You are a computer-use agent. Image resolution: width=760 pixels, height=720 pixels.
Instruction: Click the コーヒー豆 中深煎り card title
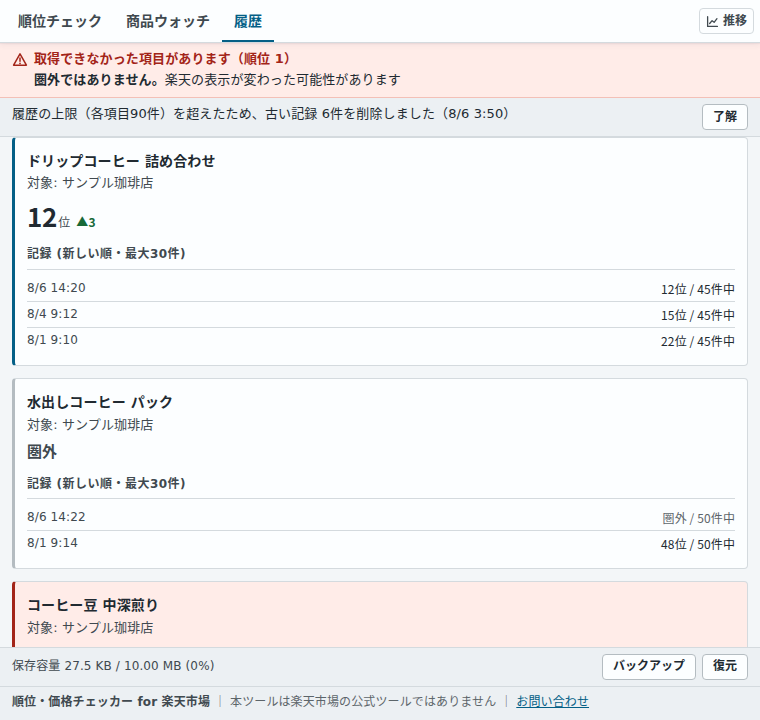(x=93, y=605)
